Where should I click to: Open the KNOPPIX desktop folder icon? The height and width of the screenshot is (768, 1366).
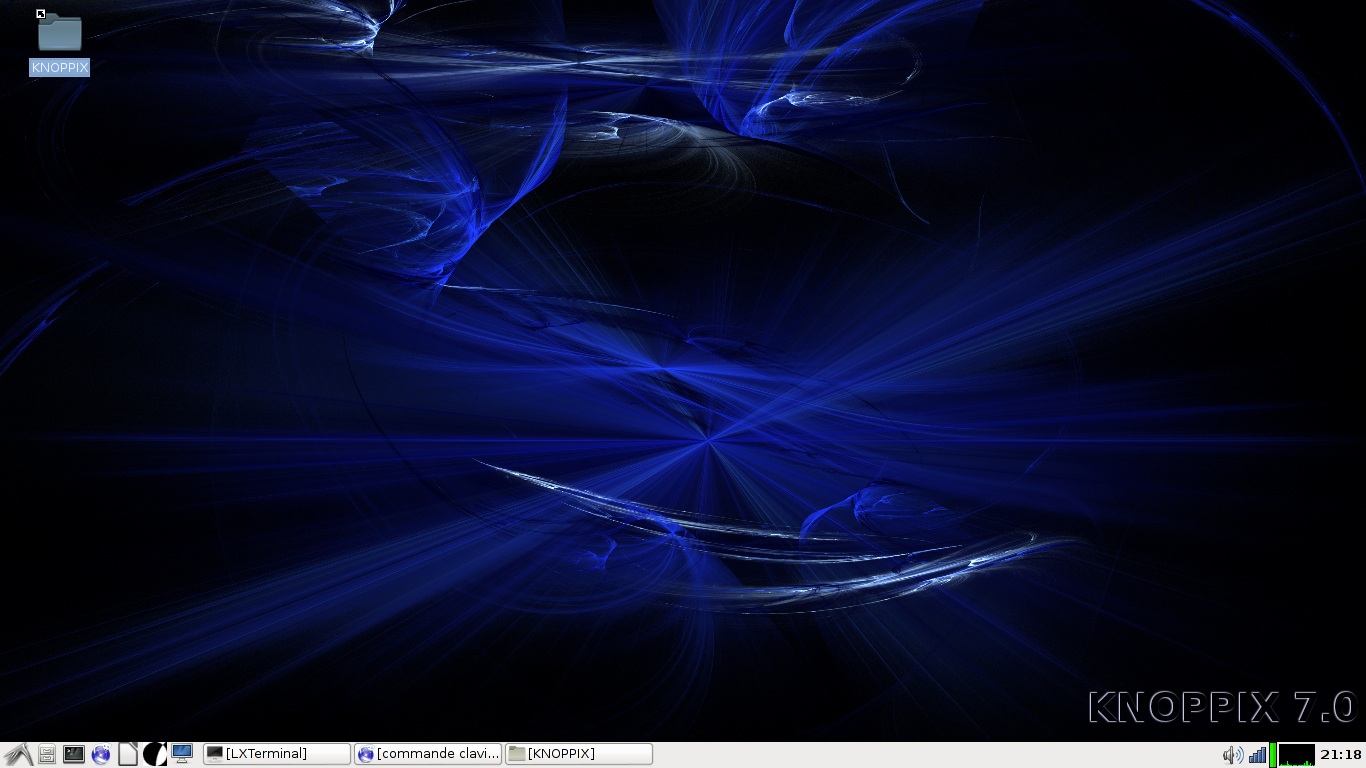(60, 33)
